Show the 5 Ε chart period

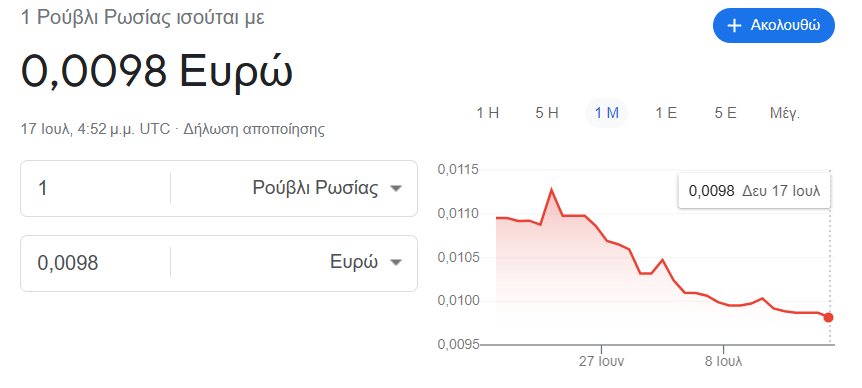(x=725, y=113)
